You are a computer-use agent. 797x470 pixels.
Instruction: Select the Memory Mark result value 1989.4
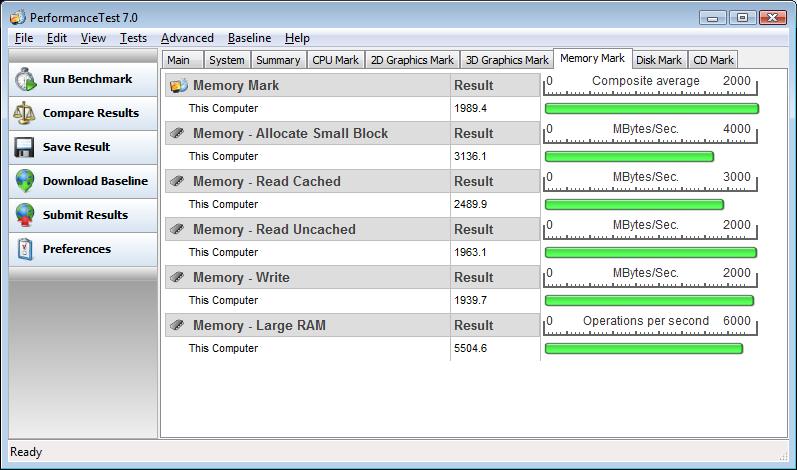point(470,108)
